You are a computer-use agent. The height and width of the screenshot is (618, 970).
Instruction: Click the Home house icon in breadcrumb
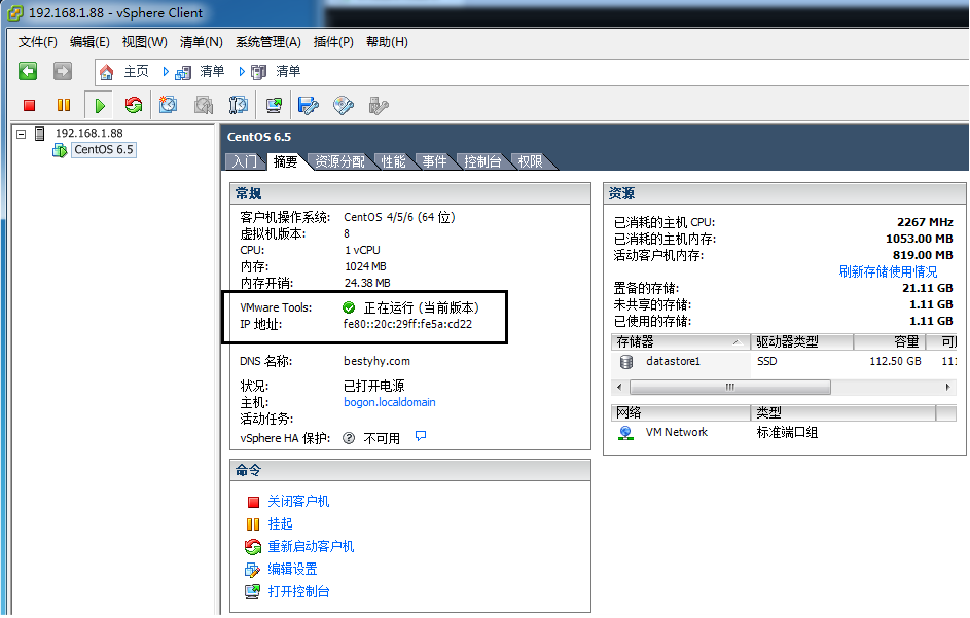click(x=106, y=72)
